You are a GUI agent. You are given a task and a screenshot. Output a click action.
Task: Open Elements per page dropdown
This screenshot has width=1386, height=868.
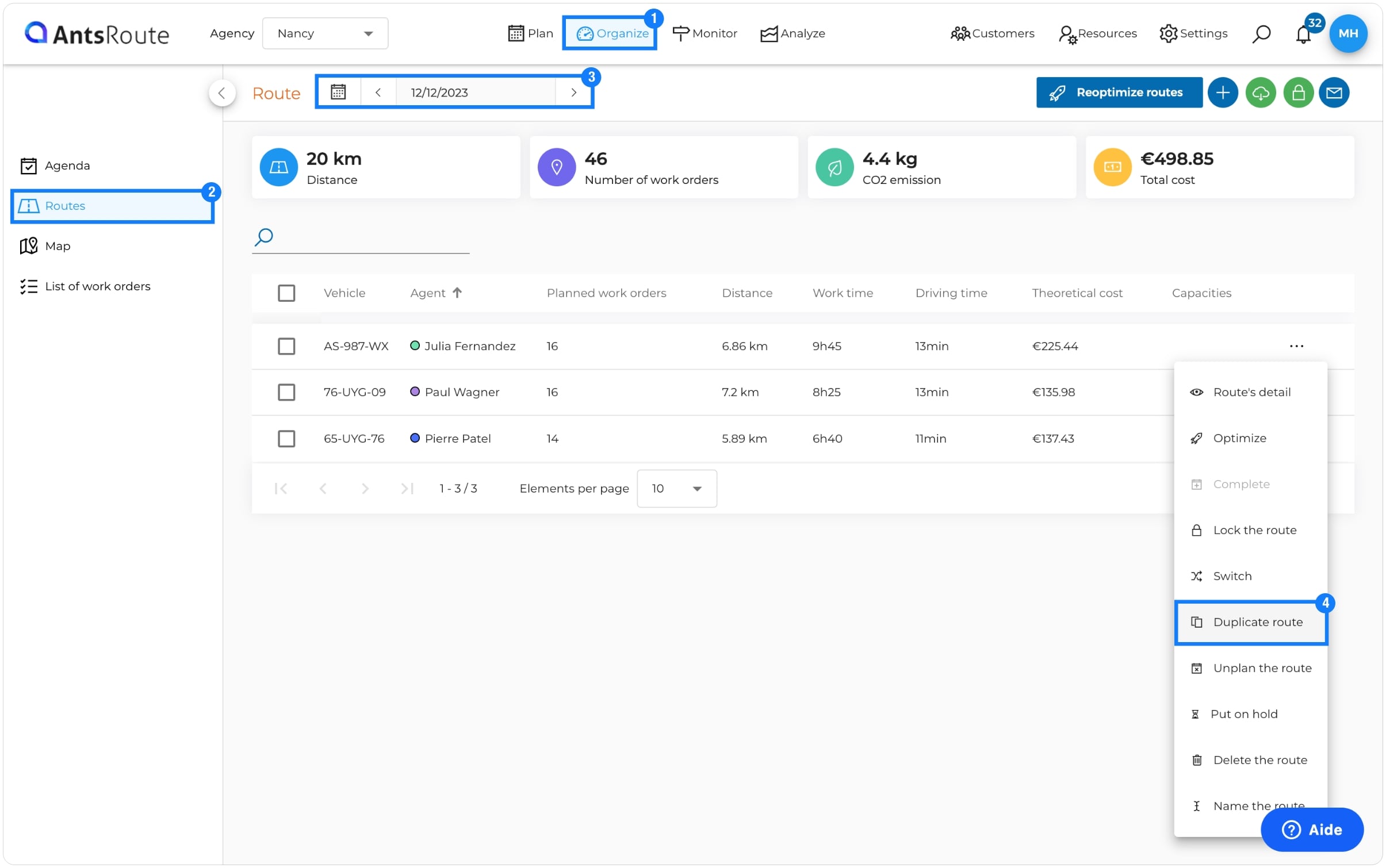point(676,489)
